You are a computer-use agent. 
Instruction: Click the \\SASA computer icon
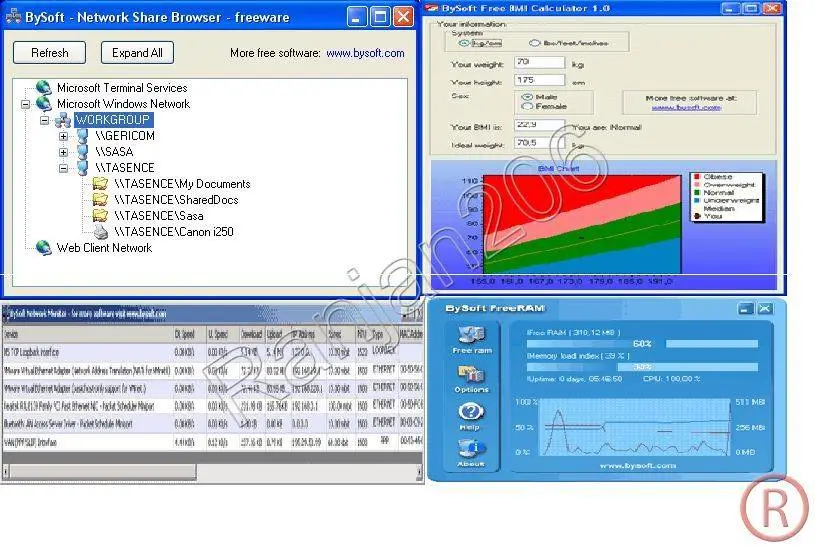[83, 152]
